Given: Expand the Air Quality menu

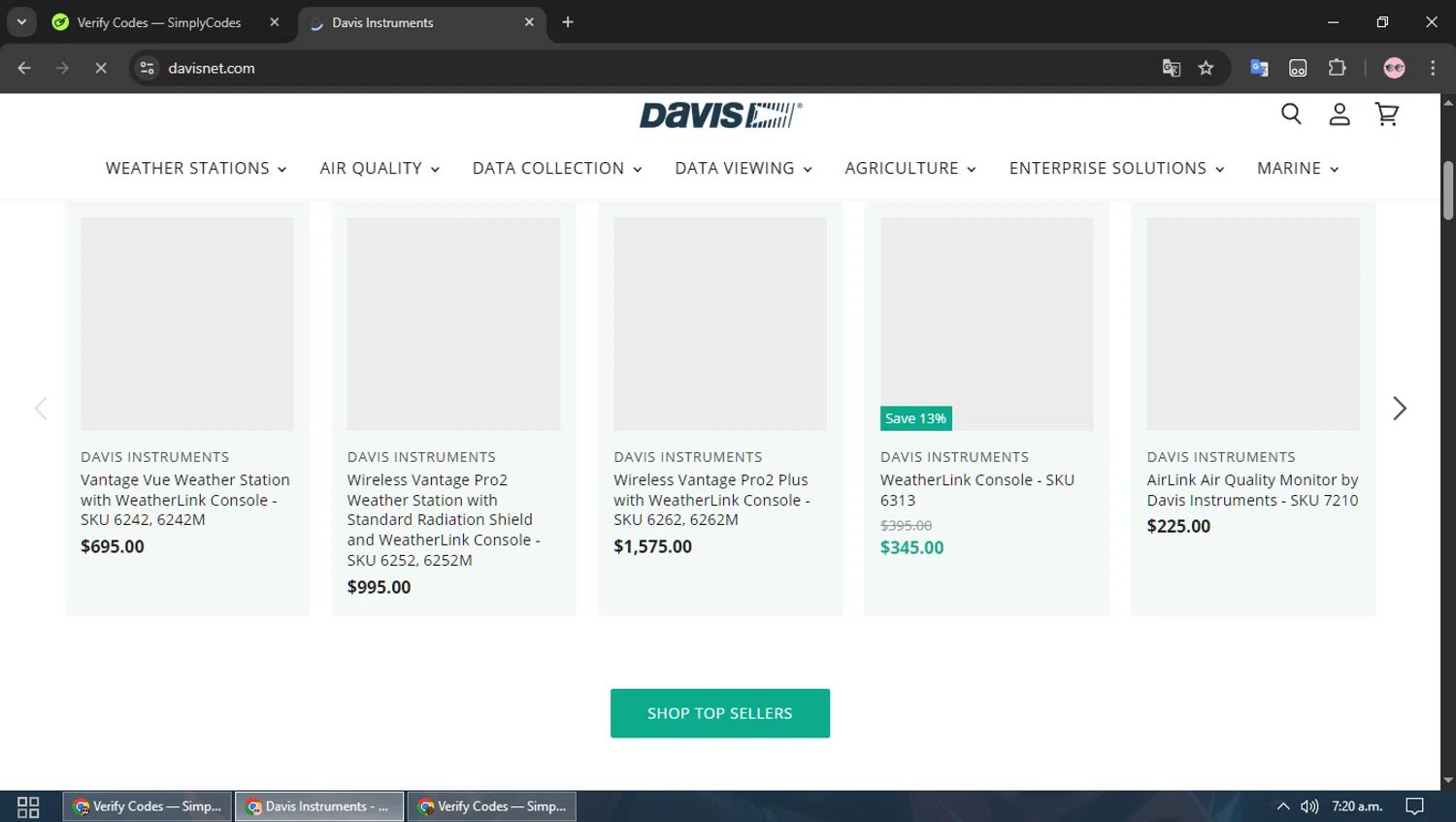Looking at the screenshot, I should click(x=380, y=169).
